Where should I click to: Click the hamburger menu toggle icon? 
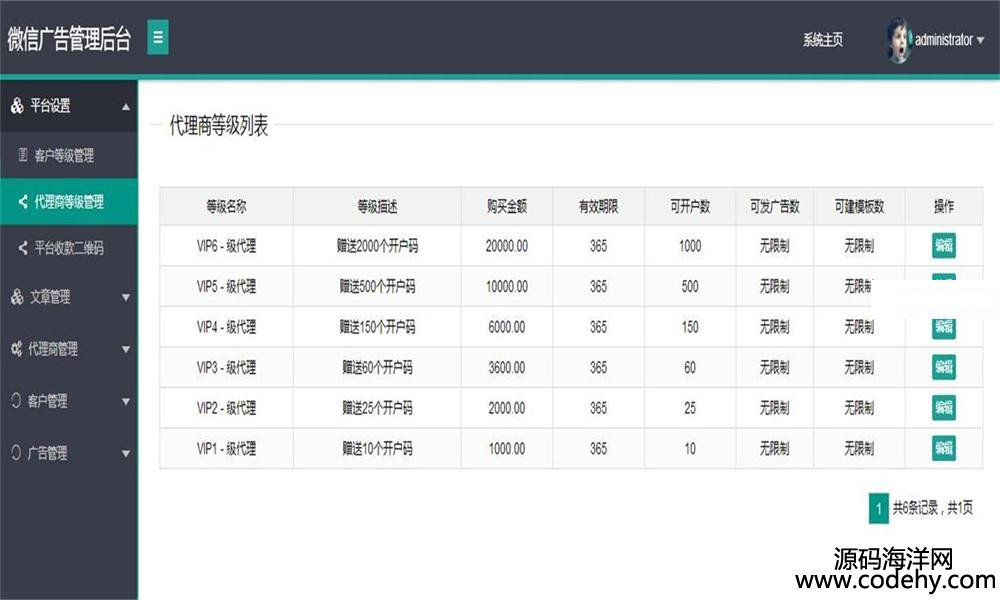coord(158,38)
